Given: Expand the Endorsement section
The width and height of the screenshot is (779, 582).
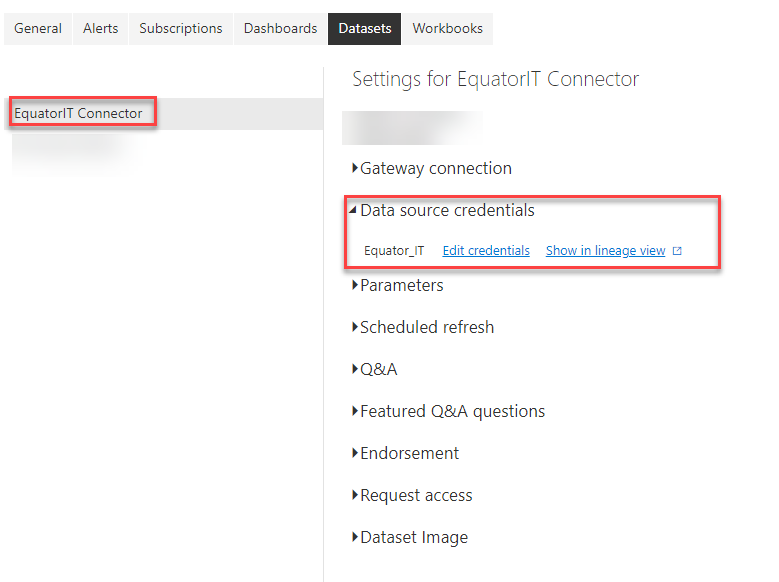Looking at the screenshot, I should coord(409,454).
